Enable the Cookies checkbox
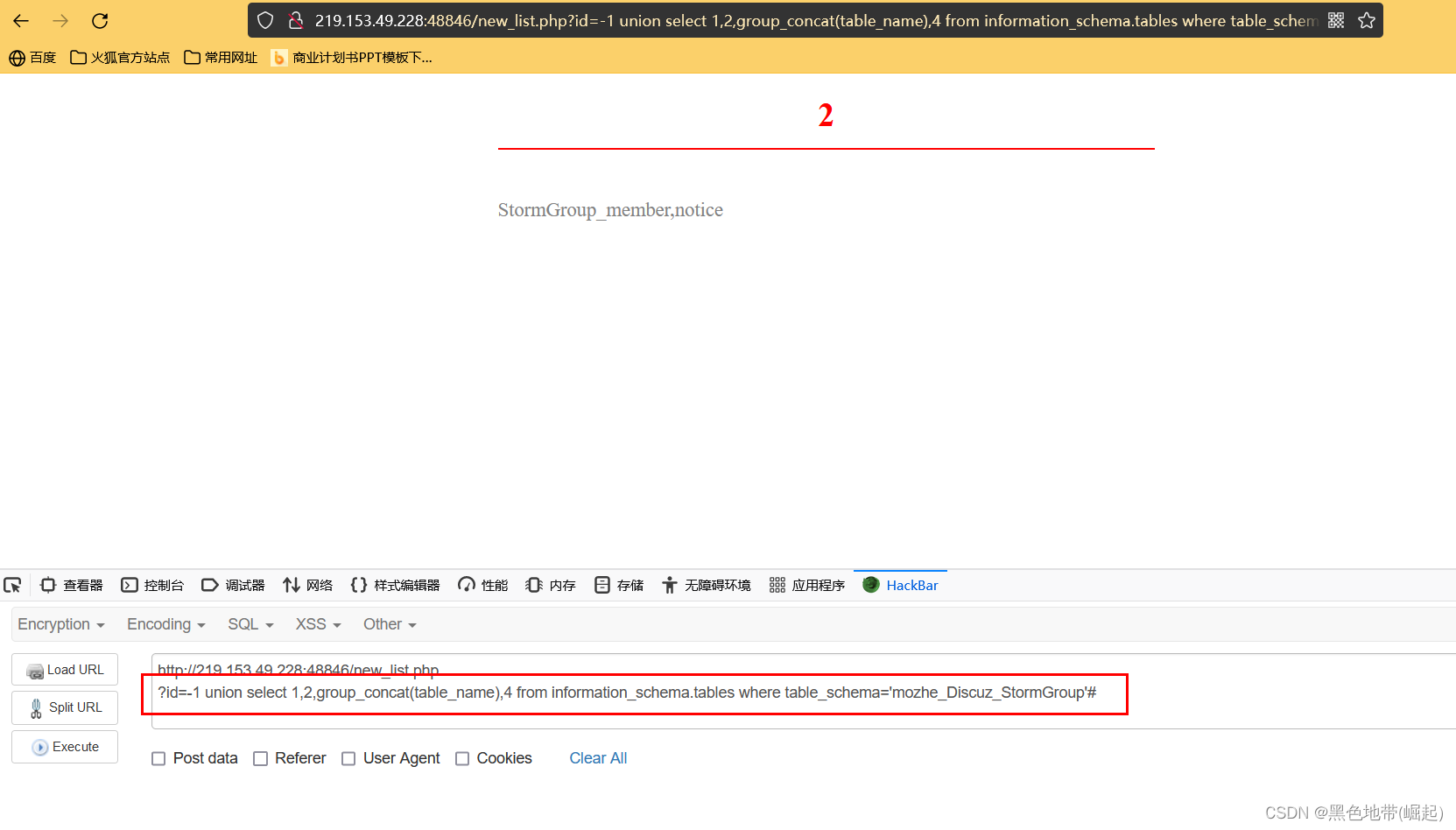Viewport: 1456px width, 830px height. point(462,758)
